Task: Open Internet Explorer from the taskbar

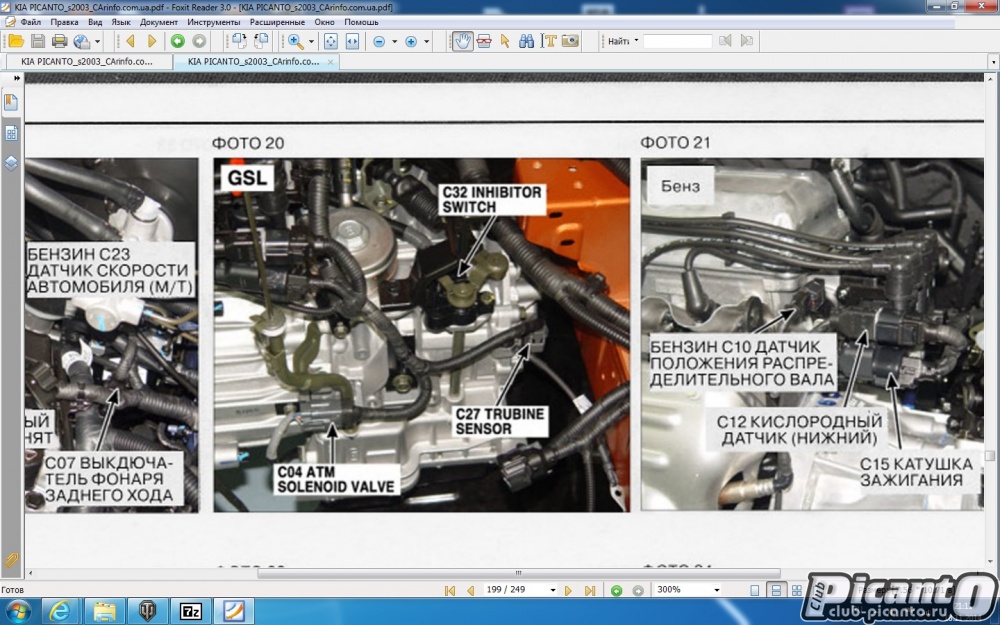Action: coord(61,611)
